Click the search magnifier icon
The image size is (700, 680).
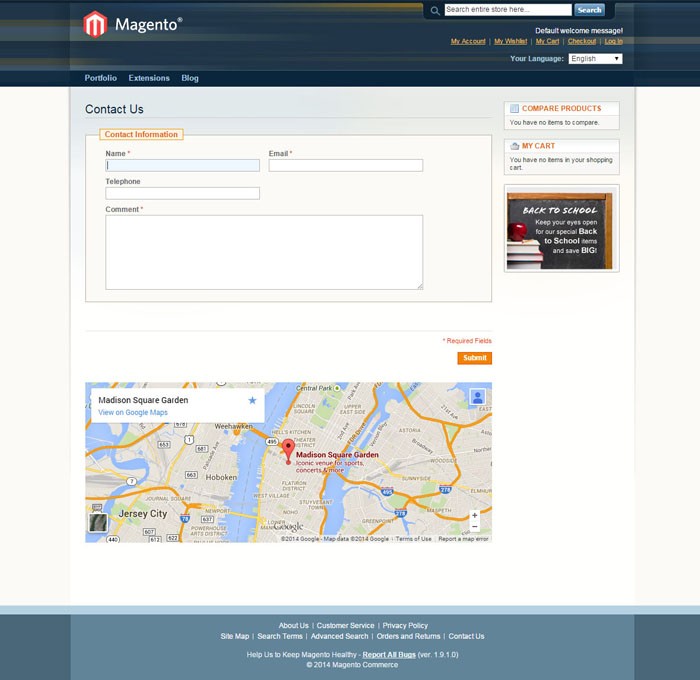(x=435, y=11)
